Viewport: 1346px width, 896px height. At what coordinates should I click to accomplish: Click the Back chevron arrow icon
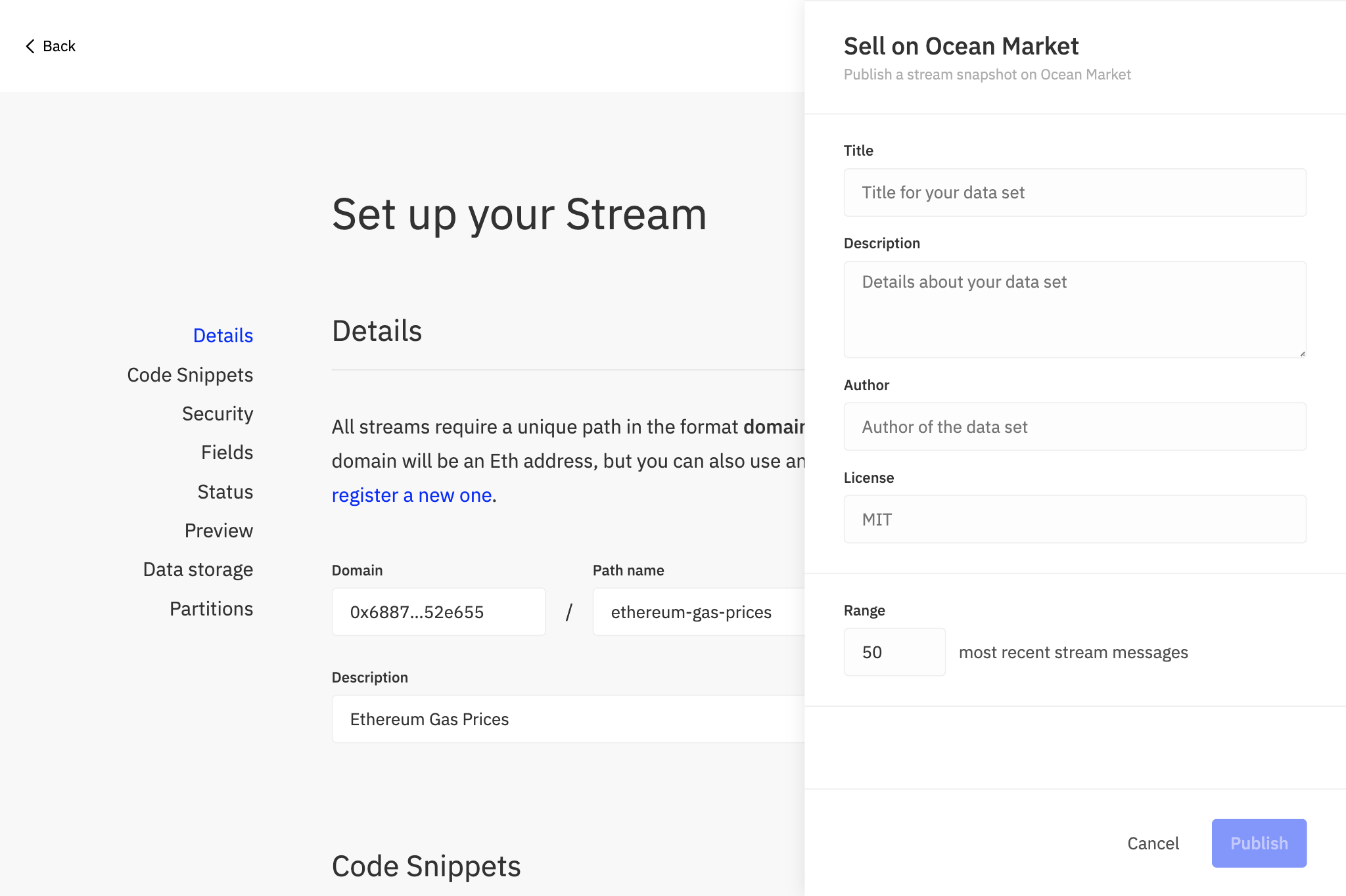pos(30,46)
